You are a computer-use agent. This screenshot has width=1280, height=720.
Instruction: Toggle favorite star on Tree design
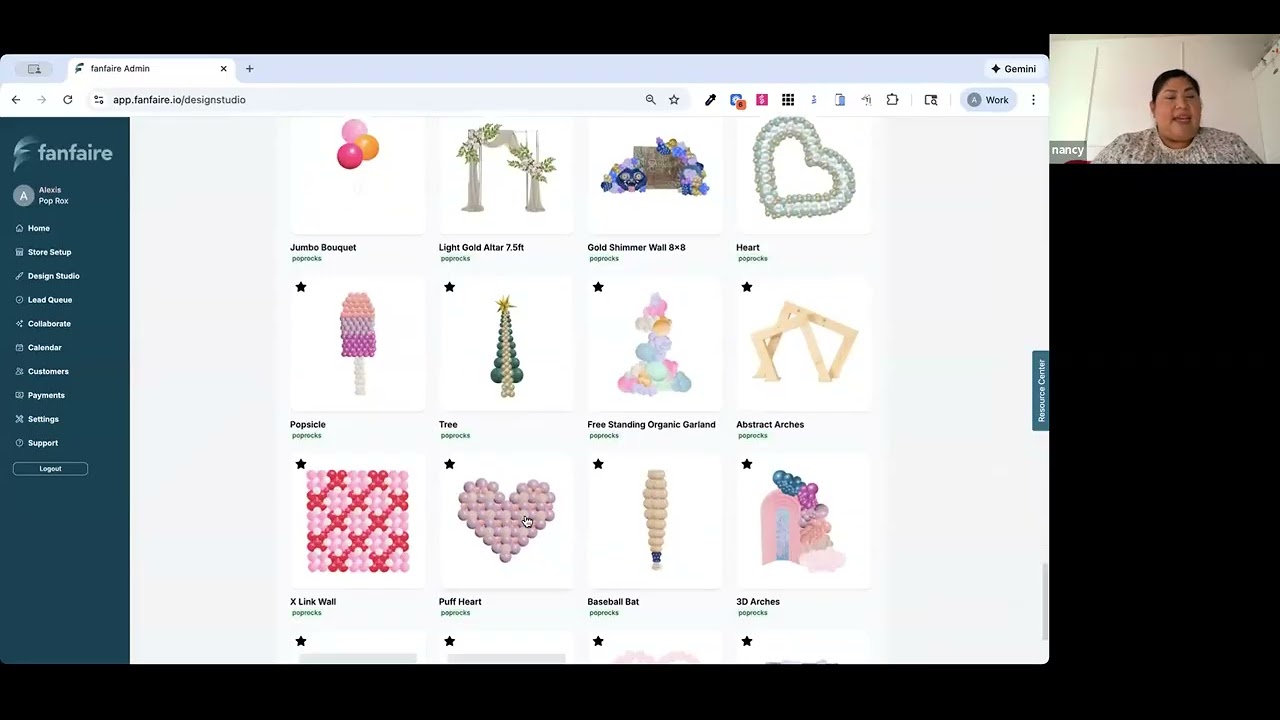449,287
